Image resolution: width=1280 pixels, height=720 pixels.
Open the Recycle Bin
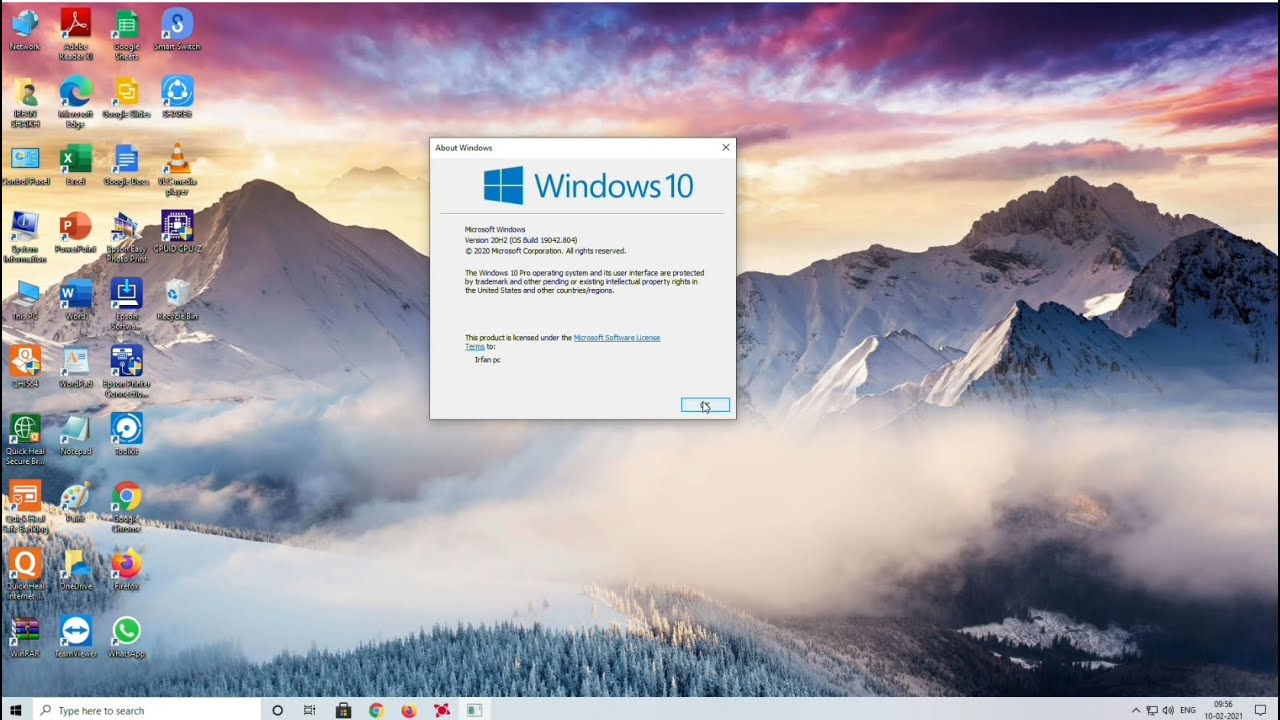tap(177, 300)
